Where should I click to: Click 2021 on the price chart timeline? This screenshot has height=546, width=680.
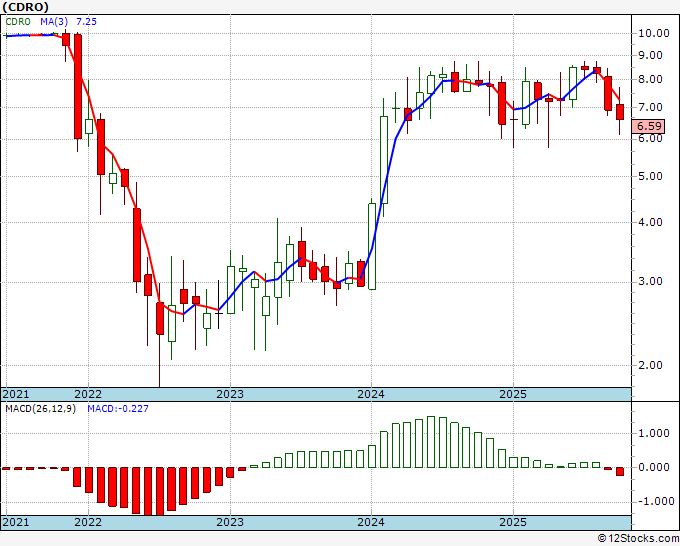click(16, 394)
